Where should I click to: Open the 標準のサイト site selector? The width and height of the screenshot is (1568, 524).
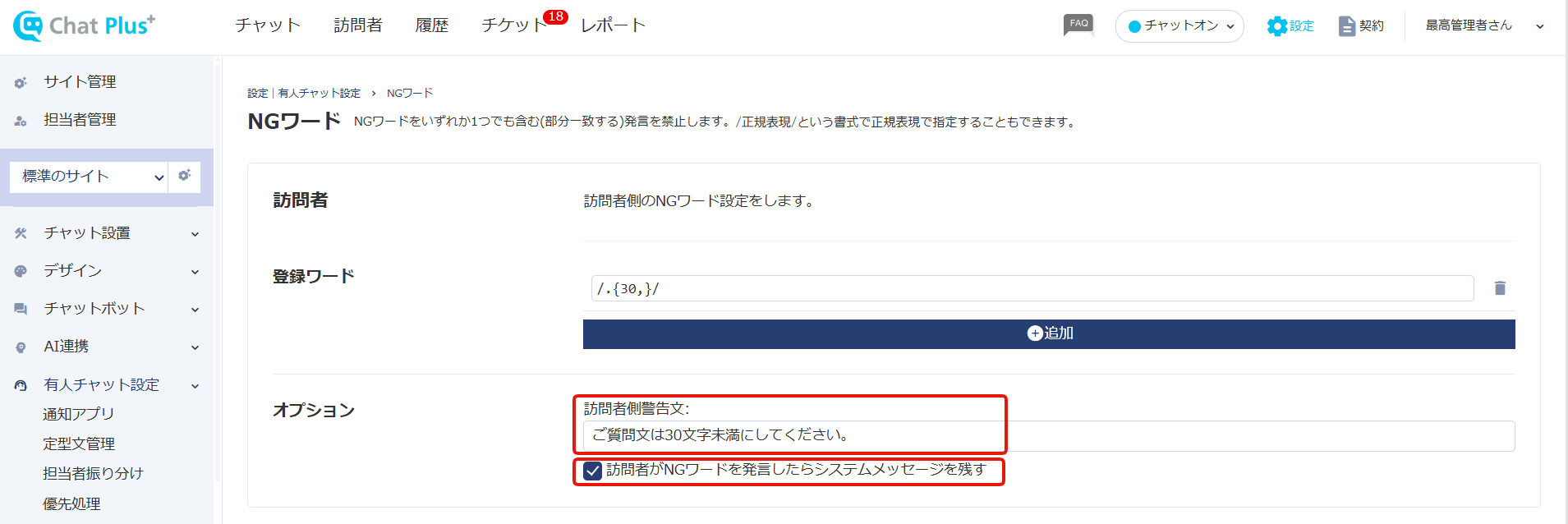pyautogui.click(x=89, y=177)
